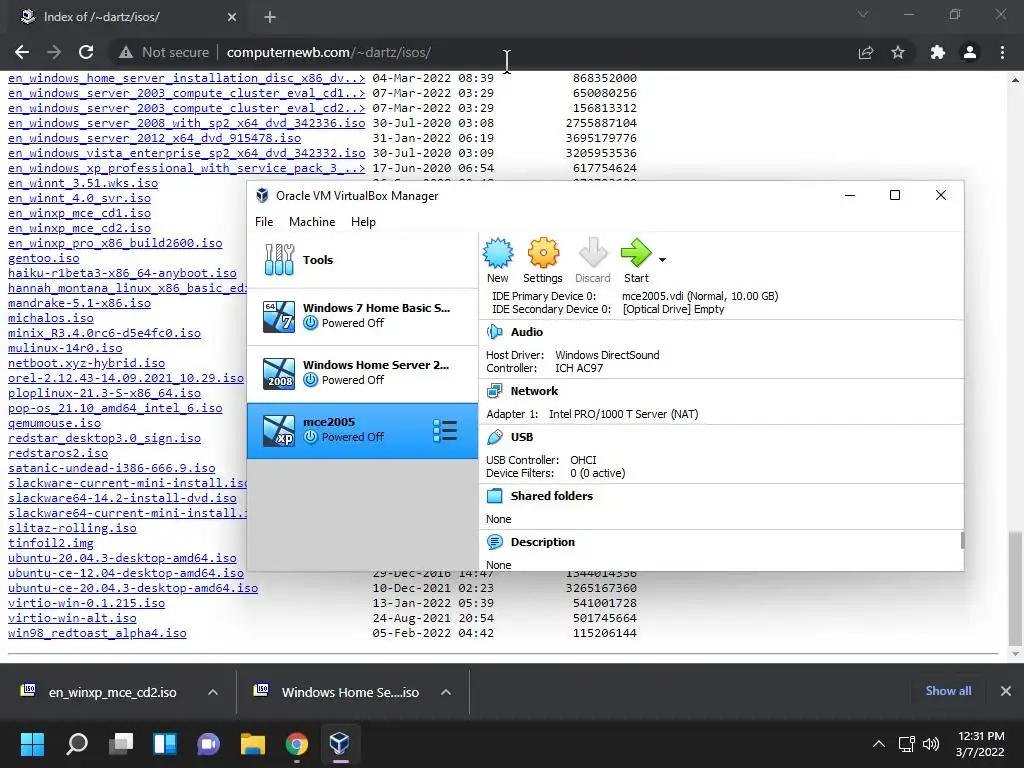Bookmark this page with star icon

point(898,52)
